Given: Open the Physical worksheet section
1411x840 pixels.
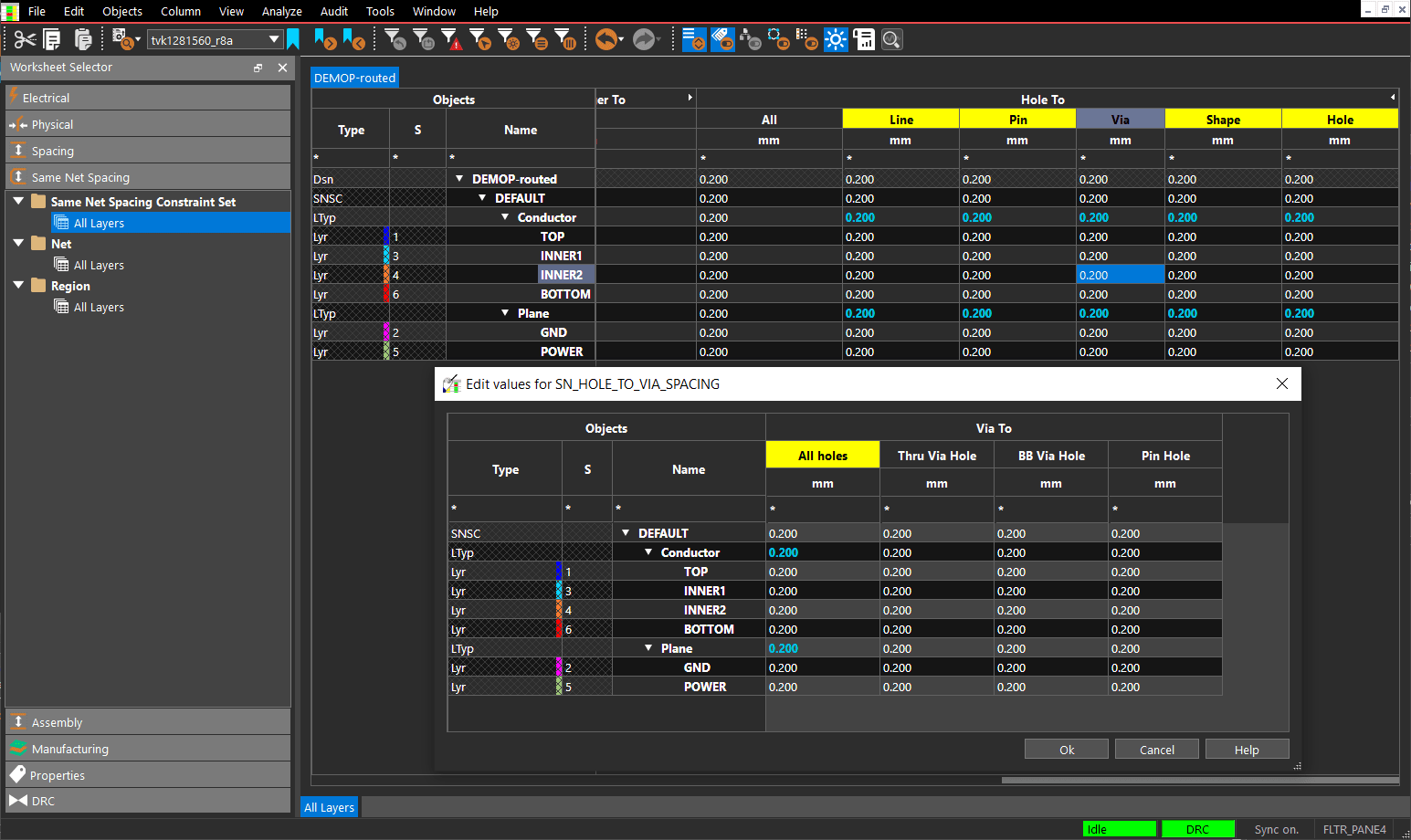Looking at the screenshot, I should click(x=148, y=124).
